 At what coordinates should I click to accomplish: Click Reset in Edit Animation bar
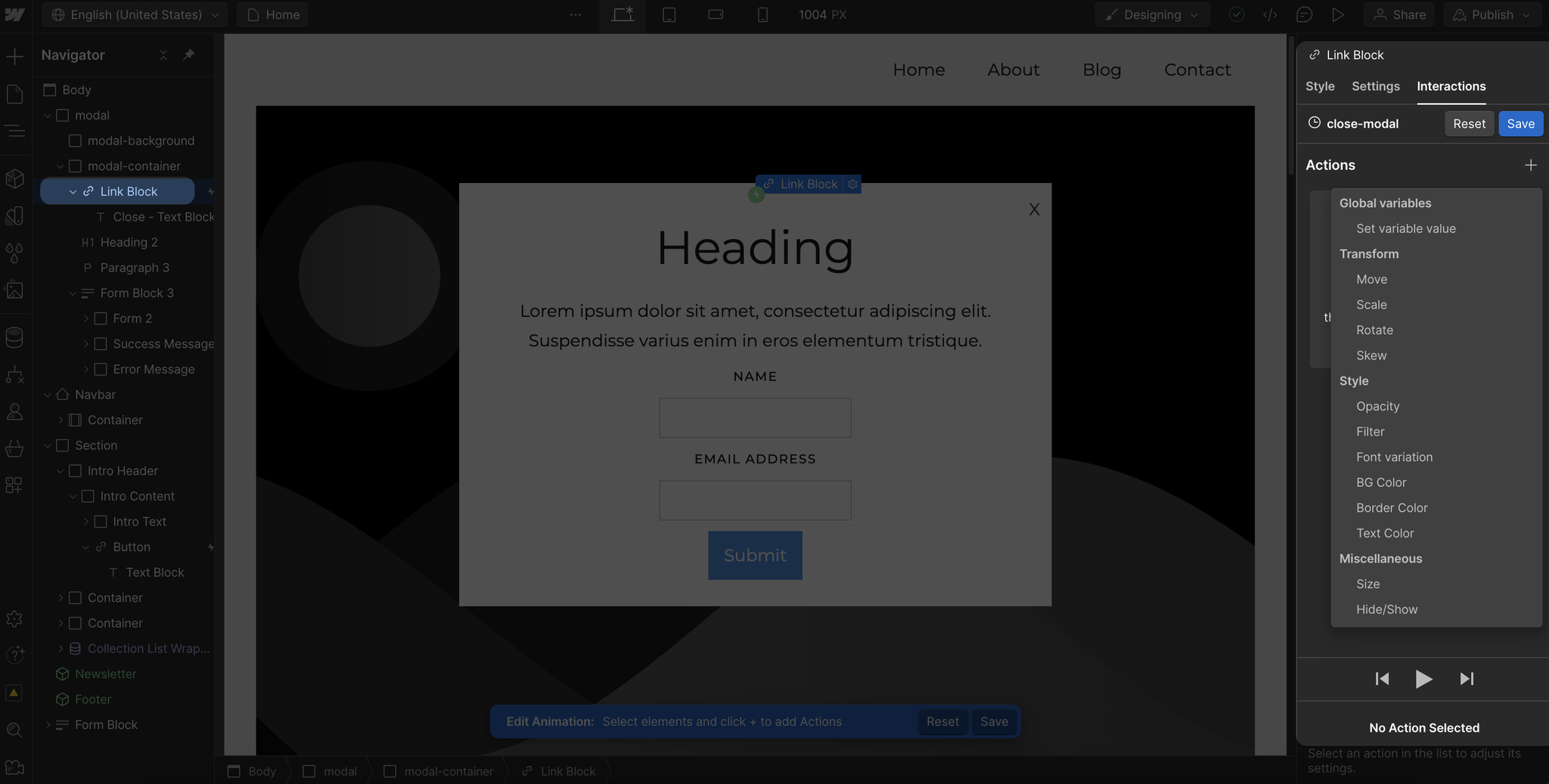tap(942, 722)
